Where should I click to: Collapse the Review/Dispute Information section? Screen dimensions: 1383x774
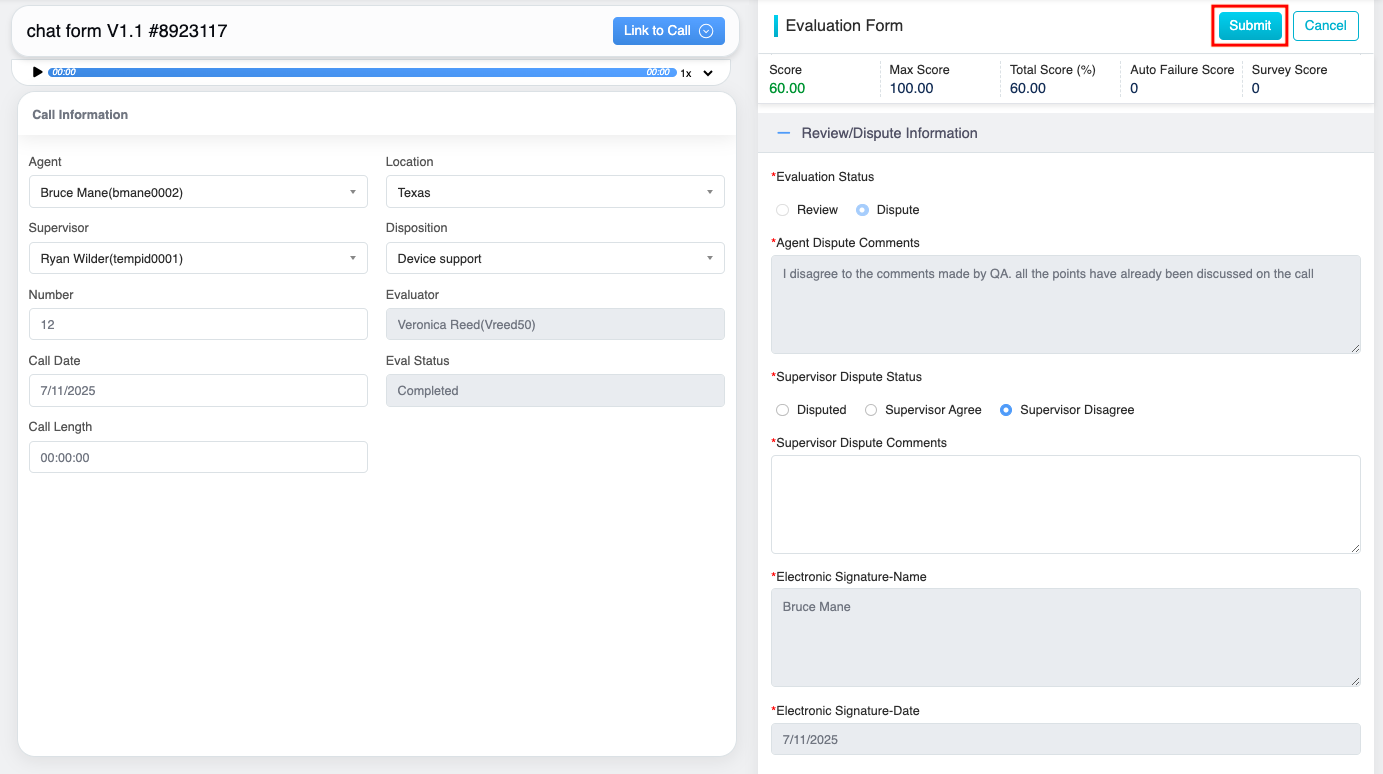(x=784, y=133)
